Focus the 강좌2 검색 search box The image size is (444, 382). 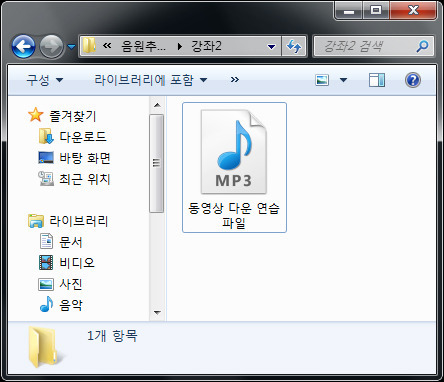(x=373, y=46)
